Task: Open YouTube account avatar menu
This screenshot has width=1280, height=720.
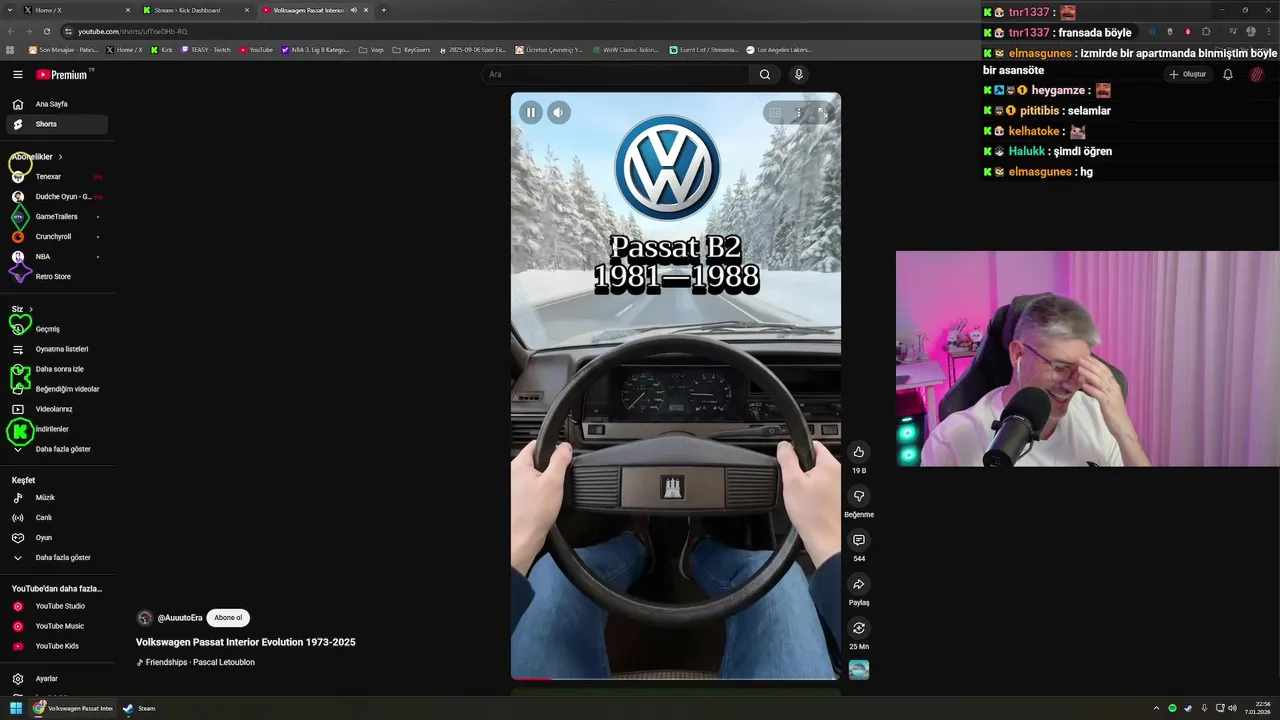Action: (x=1257, y=74)
